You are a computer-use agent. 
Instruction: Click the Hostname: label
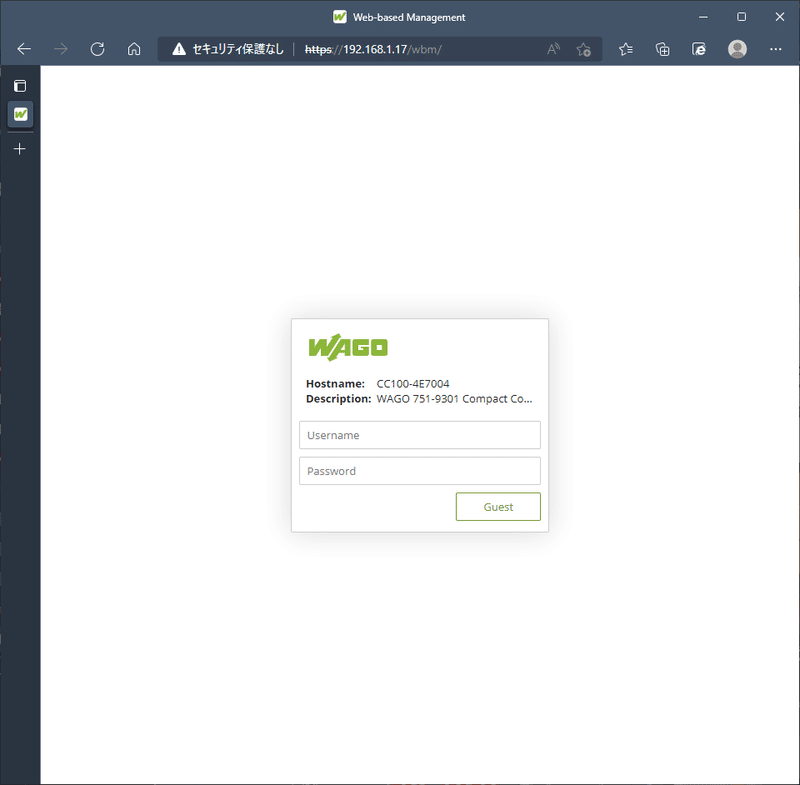335,384
